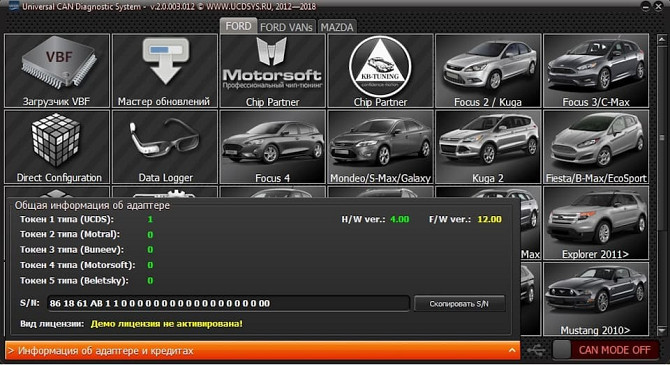This screenshot has height=365, width=670.
Task: Pick the Mustang 2010> tile
Action: pos(596,299)
